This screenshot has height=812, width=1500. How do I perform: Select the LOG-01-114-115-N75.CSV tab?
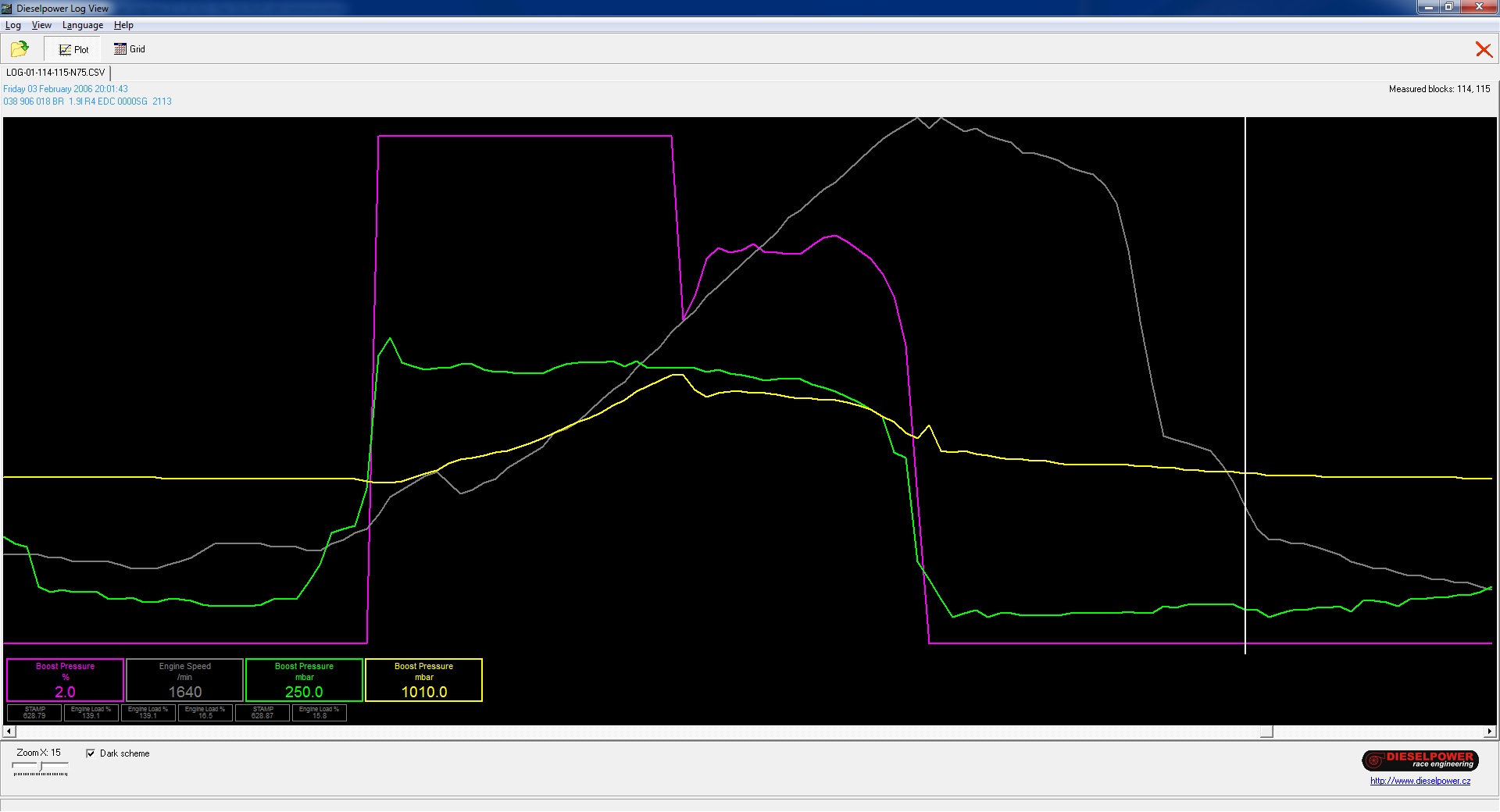point(55,73)
